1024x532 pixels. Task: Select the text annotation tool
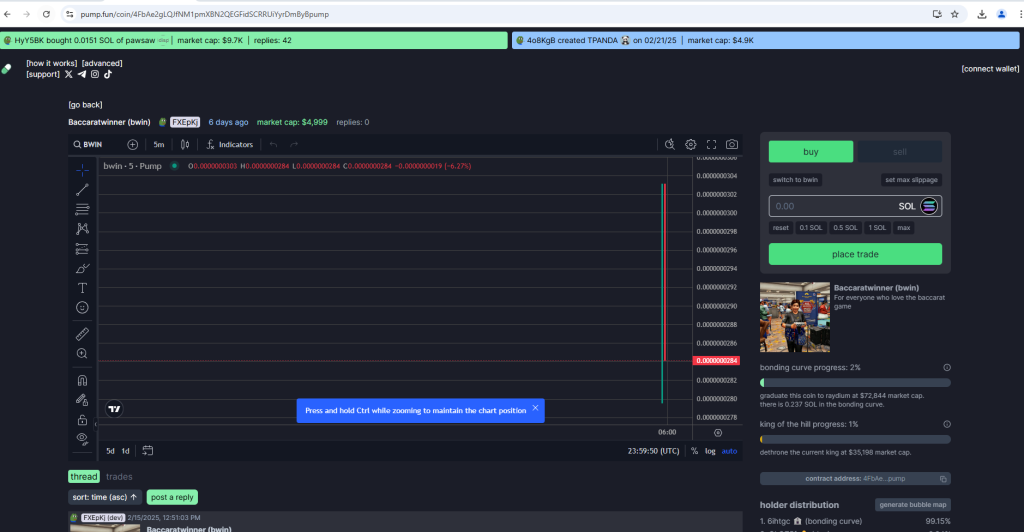(x=82, y=287)
